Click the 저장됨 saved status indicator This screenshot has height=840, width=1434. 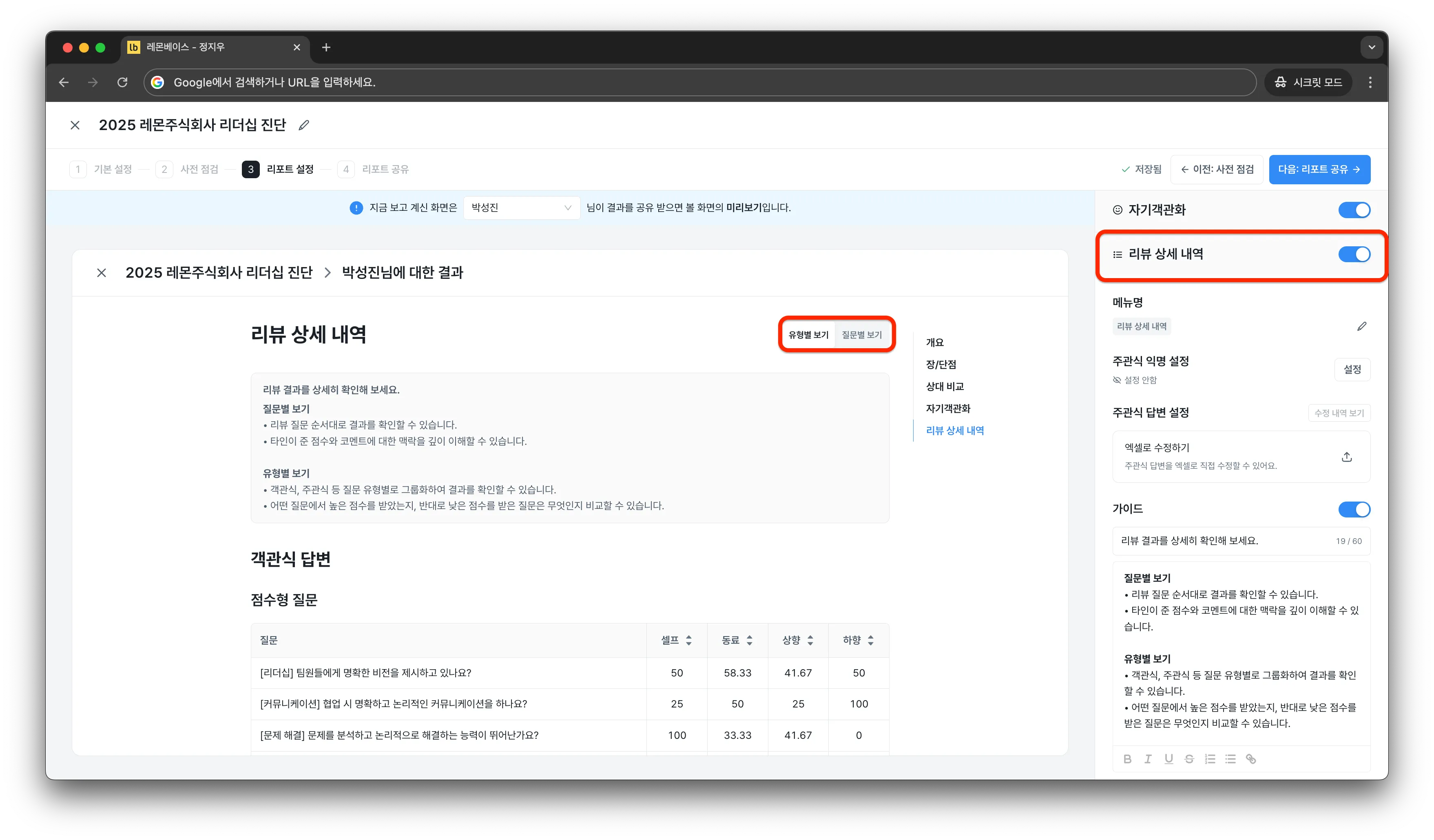[x=1142, y=170]
